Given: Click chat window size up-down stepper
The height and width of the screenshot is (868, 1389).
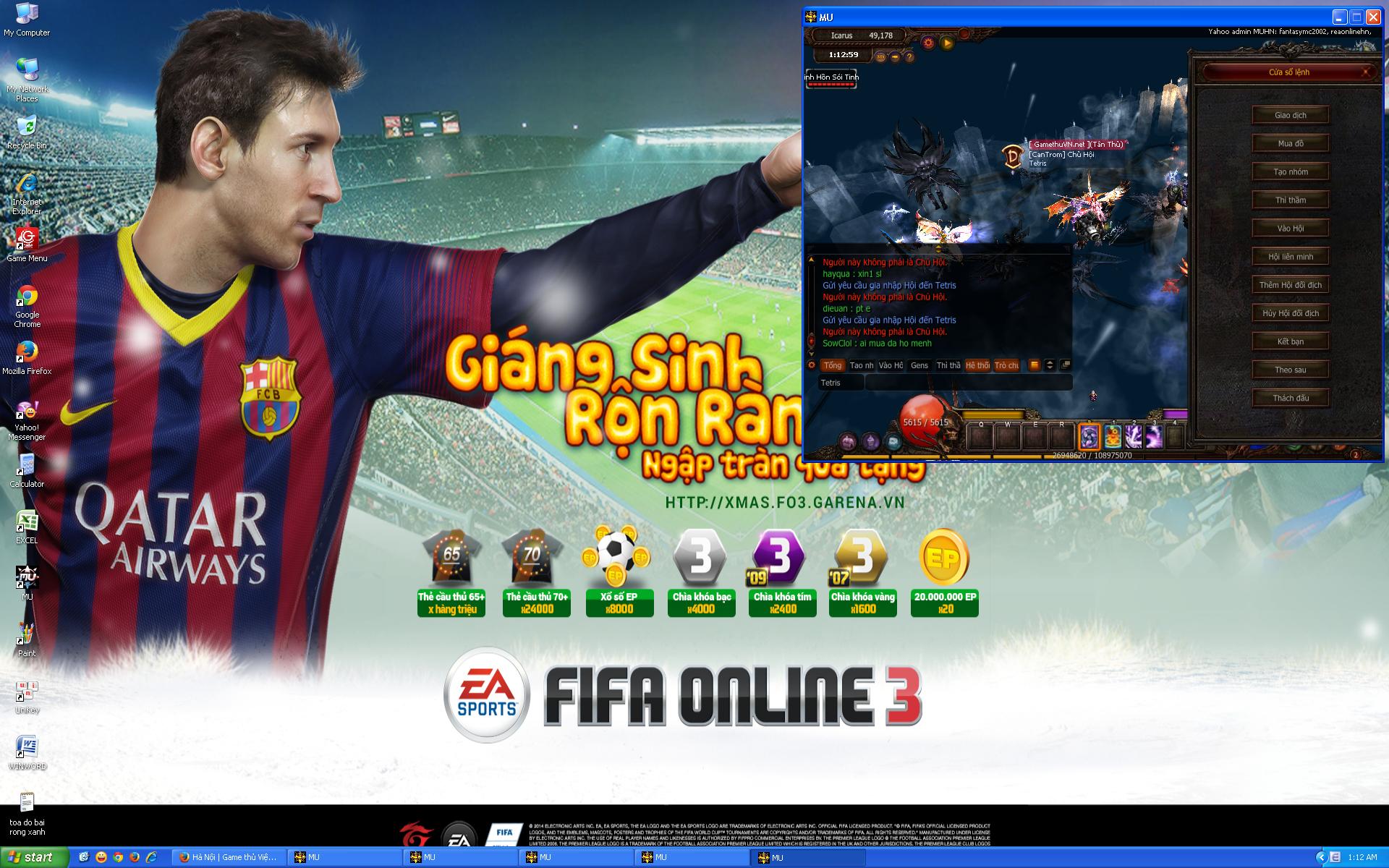Looking at the screenshot, I should click(x=1050, y=365).
